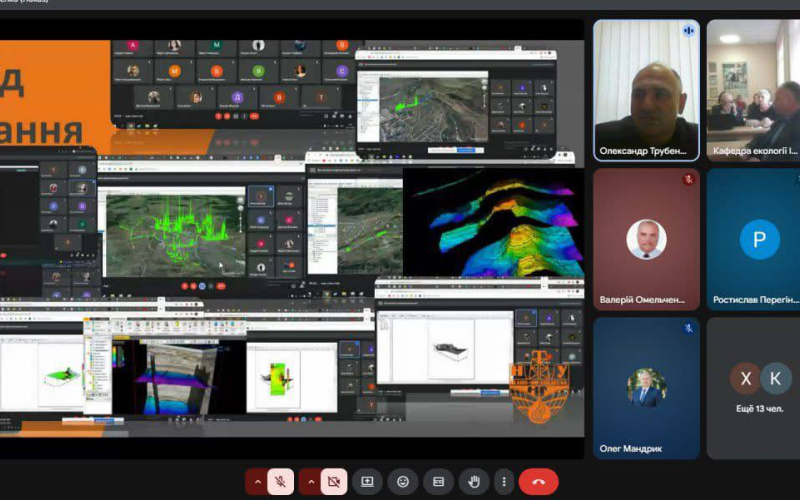Click Олег Мандрик profile avatar

tap(645, 388)
